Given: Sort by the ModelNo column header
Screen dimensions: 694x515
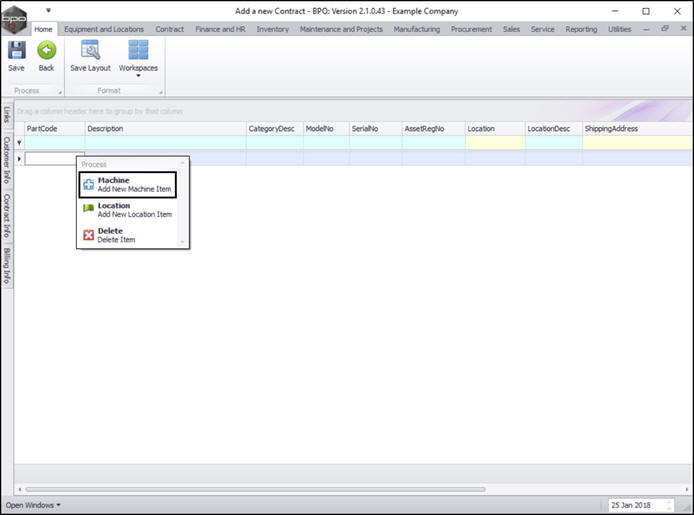Looking at the screenshot, I should click(326, 129).
